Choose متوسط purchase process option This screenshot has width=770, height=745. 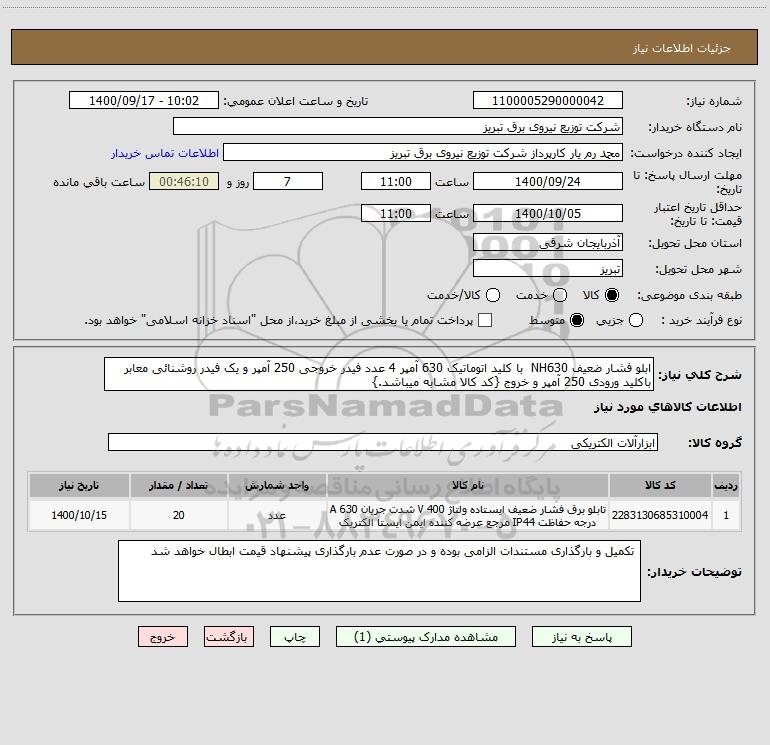[577, 321]
